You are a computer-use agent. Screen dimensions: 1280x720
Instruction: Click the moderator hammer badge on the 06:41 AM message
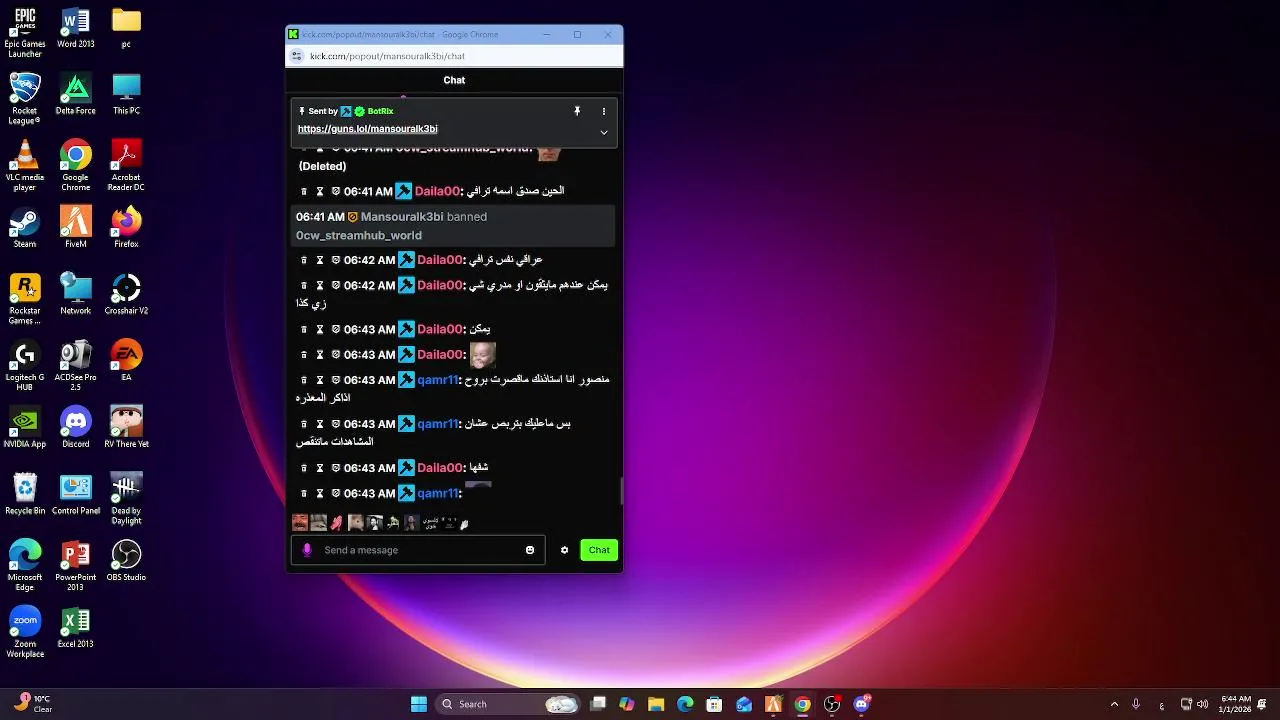[404, 191]
